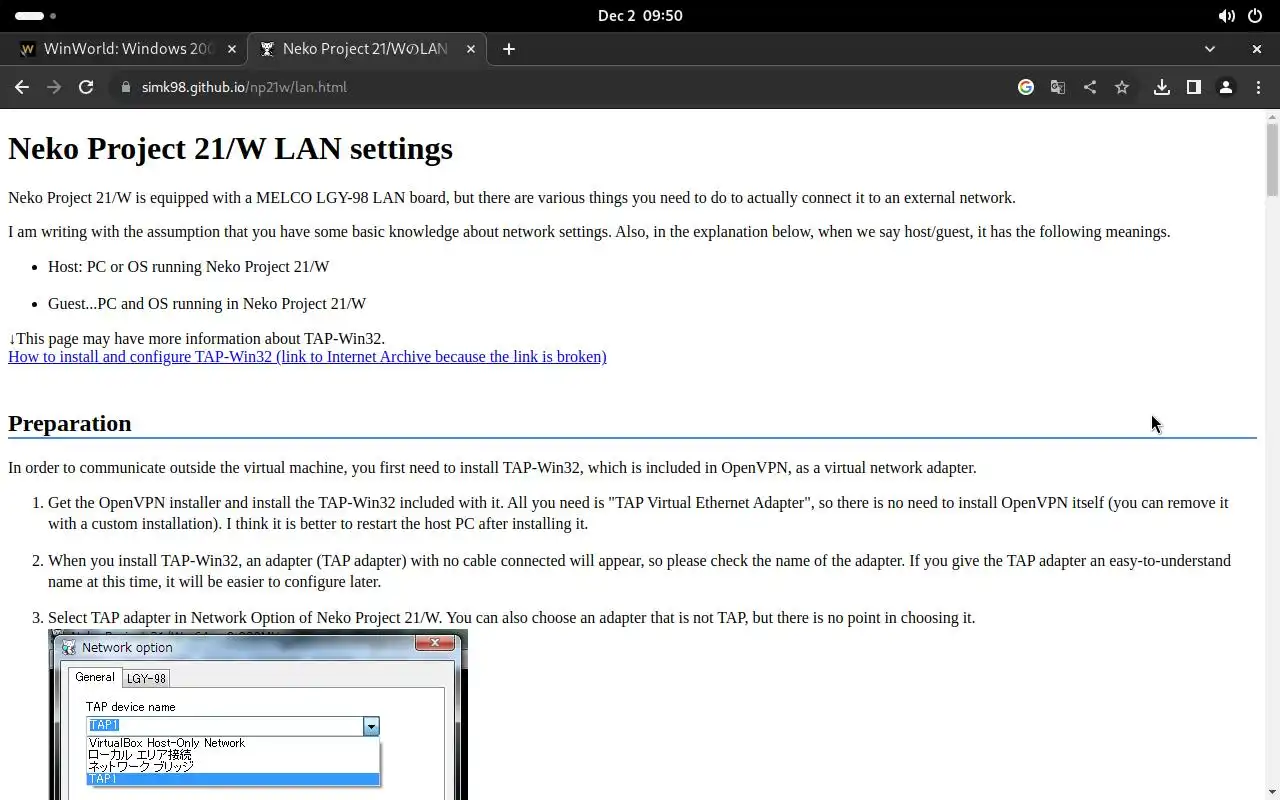
Task: Click the Activities pill in top bar
Action: (x=35, y=16)
